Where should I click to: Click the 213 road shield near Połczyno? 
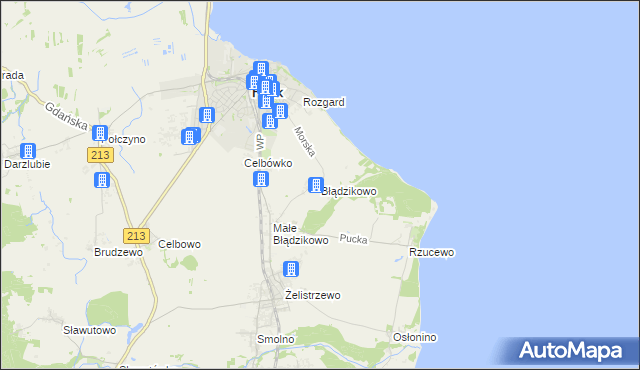pyautogui.click(x=100, y=155)
